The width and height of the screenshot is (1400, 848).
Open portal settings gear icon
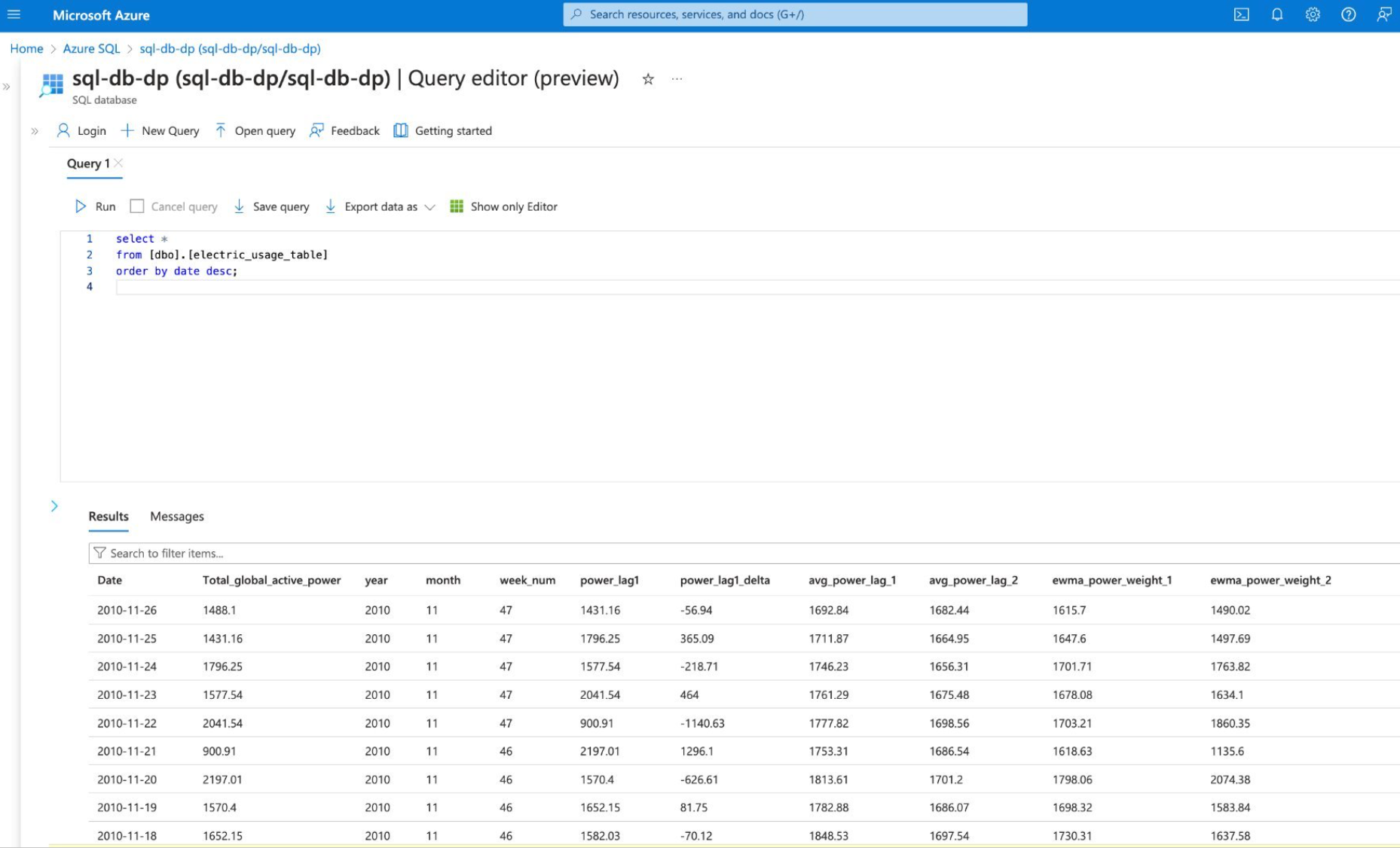point(1313,15)
